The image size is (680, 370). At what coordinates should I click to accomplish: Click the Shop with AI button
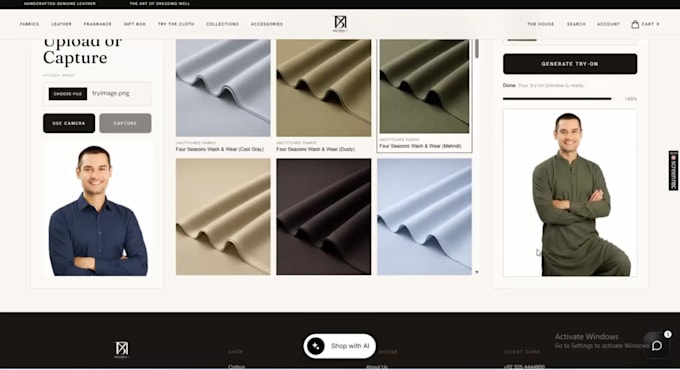click(x=340, y=346)
